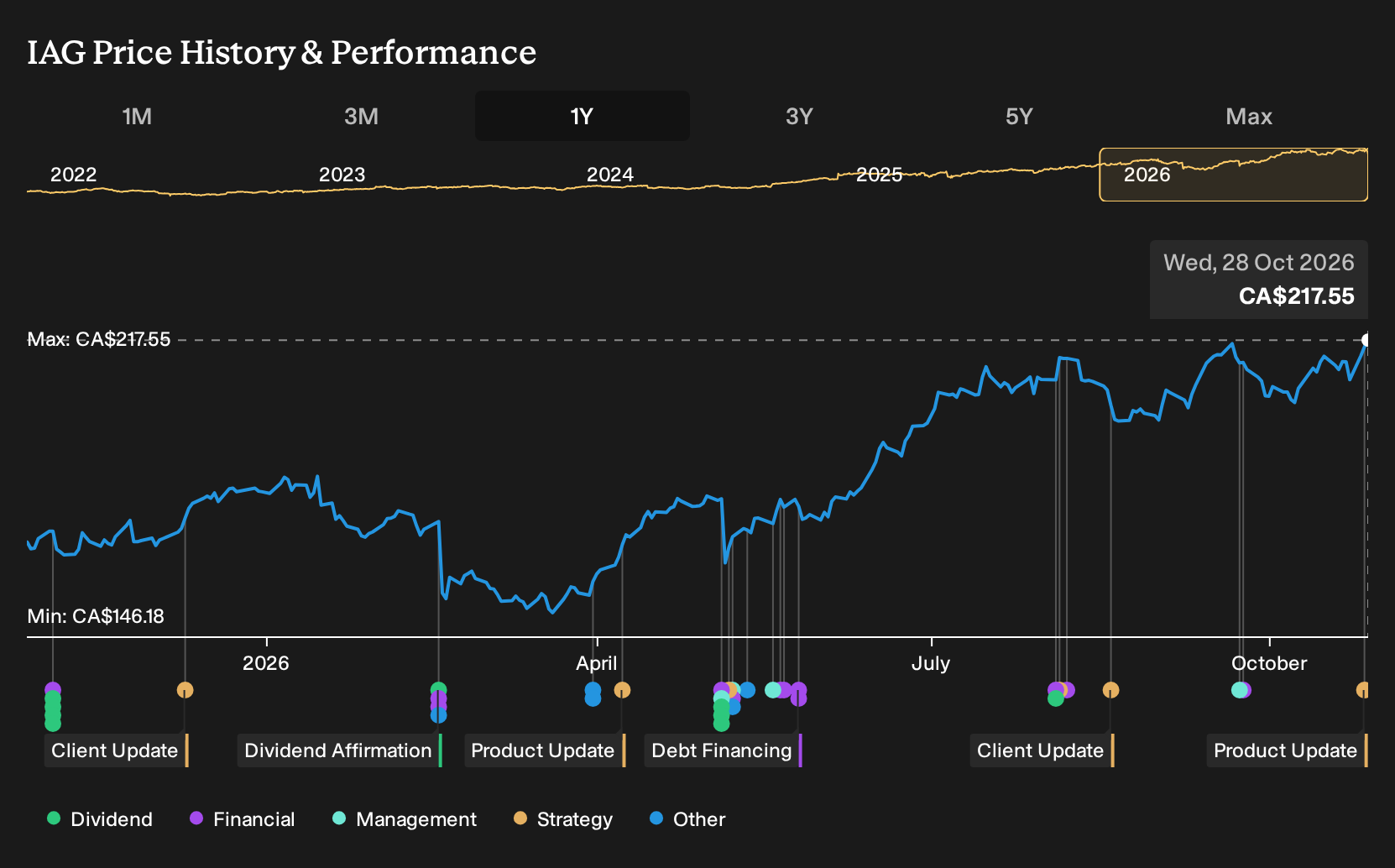Image resolution: width=1395 pixels, height=868 pixels.
Task: Click the October axis label
Action: click(x=1269, y=663)
